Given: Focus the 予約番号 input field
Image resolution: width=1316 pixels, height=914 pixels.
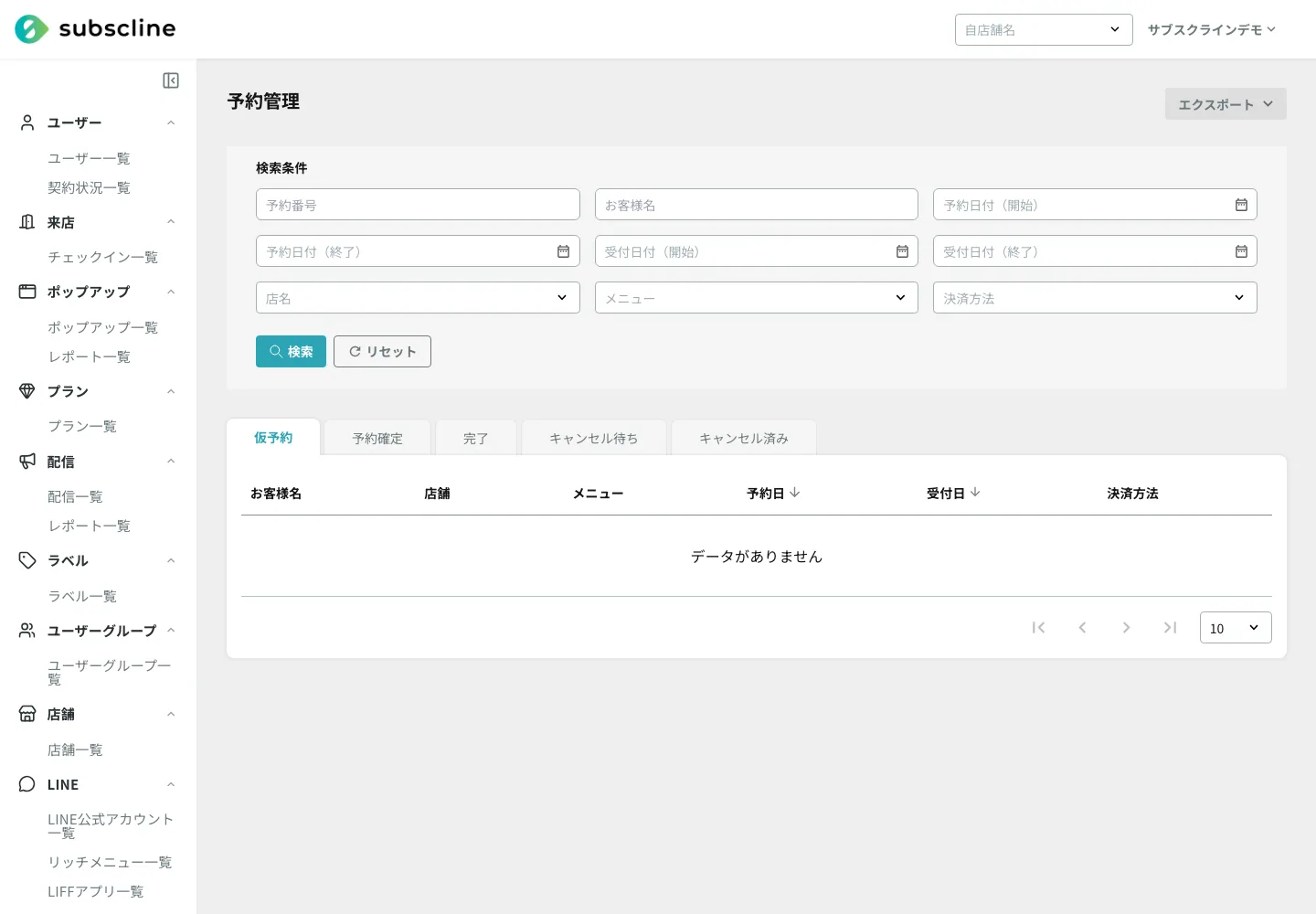Looking at the screenshot, I should coord(418,205).
